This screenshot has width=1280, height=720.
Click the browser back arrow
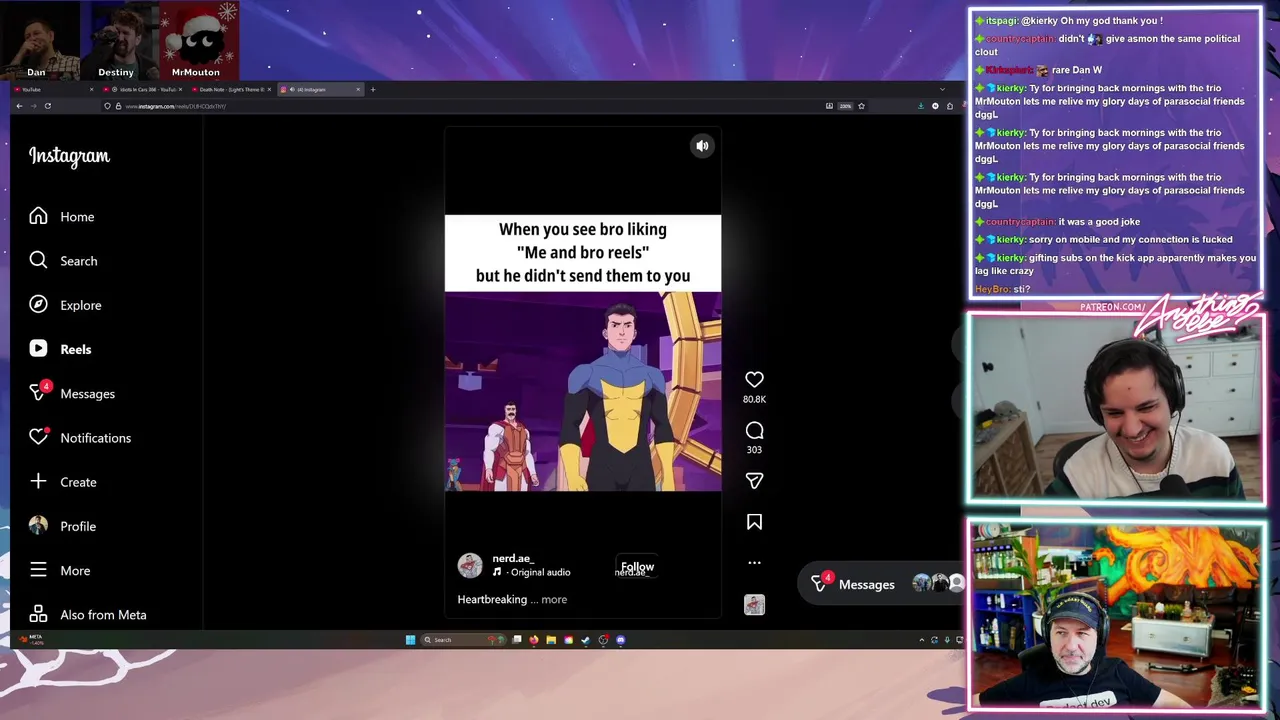point(19,106)
